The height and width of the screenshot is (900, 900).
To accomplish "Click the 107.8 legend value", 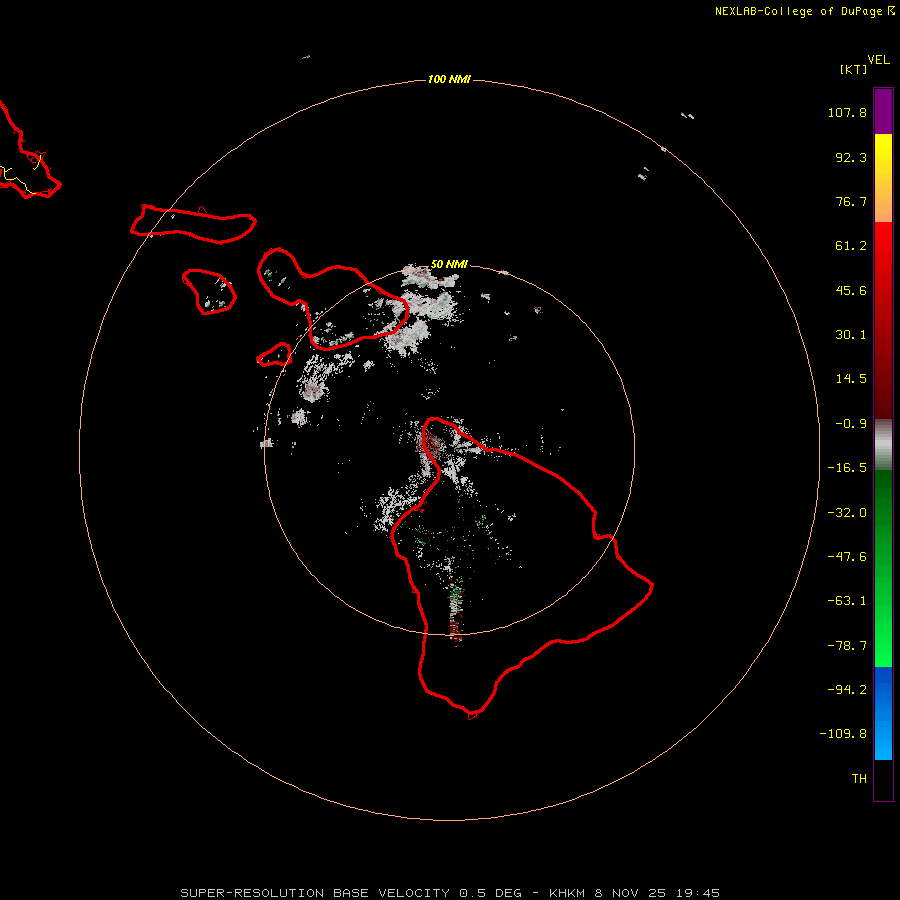I will coord(847,112).
